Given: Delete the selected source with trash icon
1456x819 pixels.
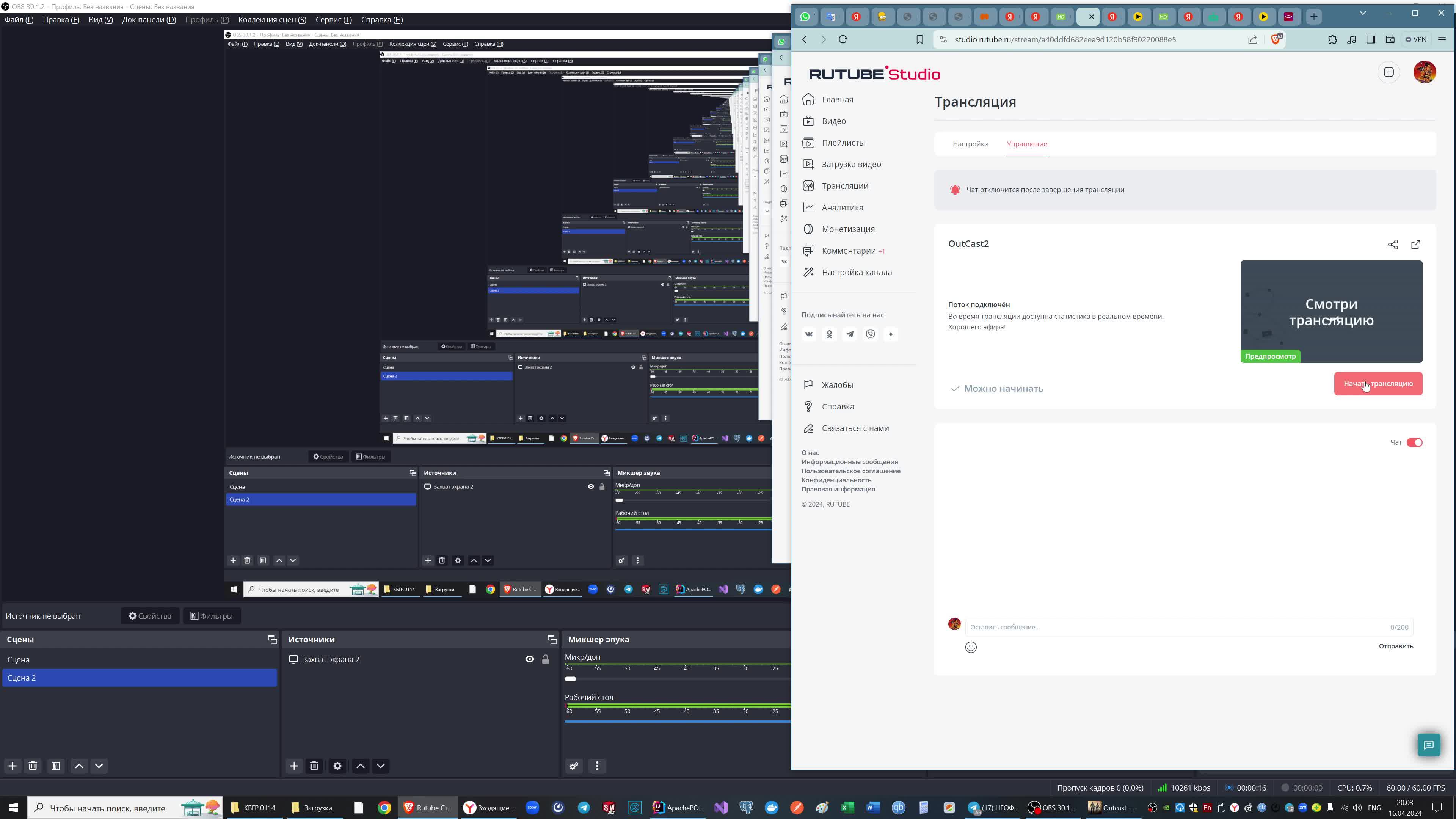Looking at the screenshot, I should (x=314, y=766).
